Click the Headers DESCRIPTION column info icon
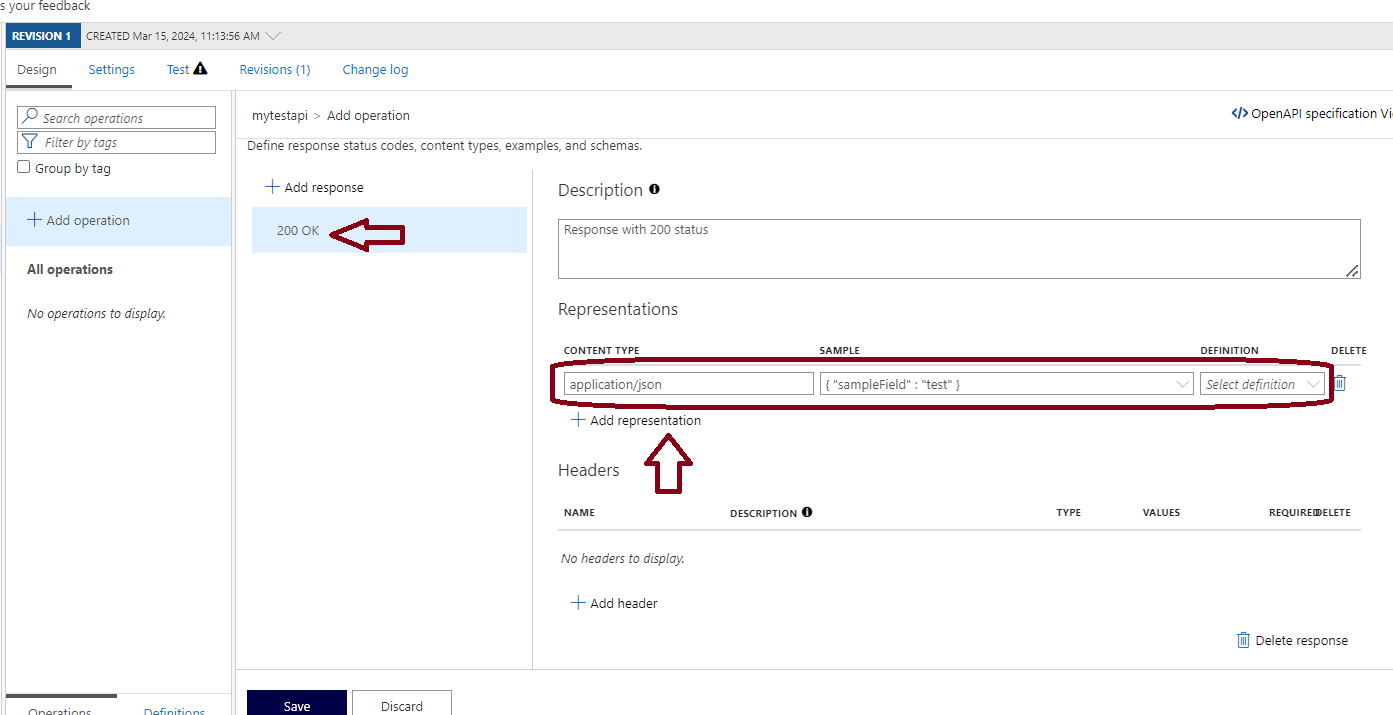The width and height of the screenshot is (1393, 715). coord(807,512)
